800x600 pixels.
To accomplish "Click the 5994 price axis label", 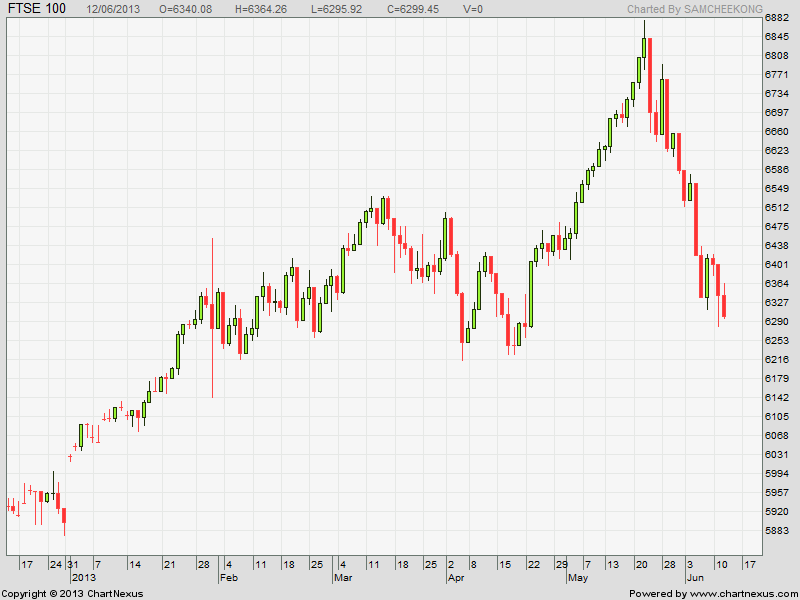I will point(777,473).
